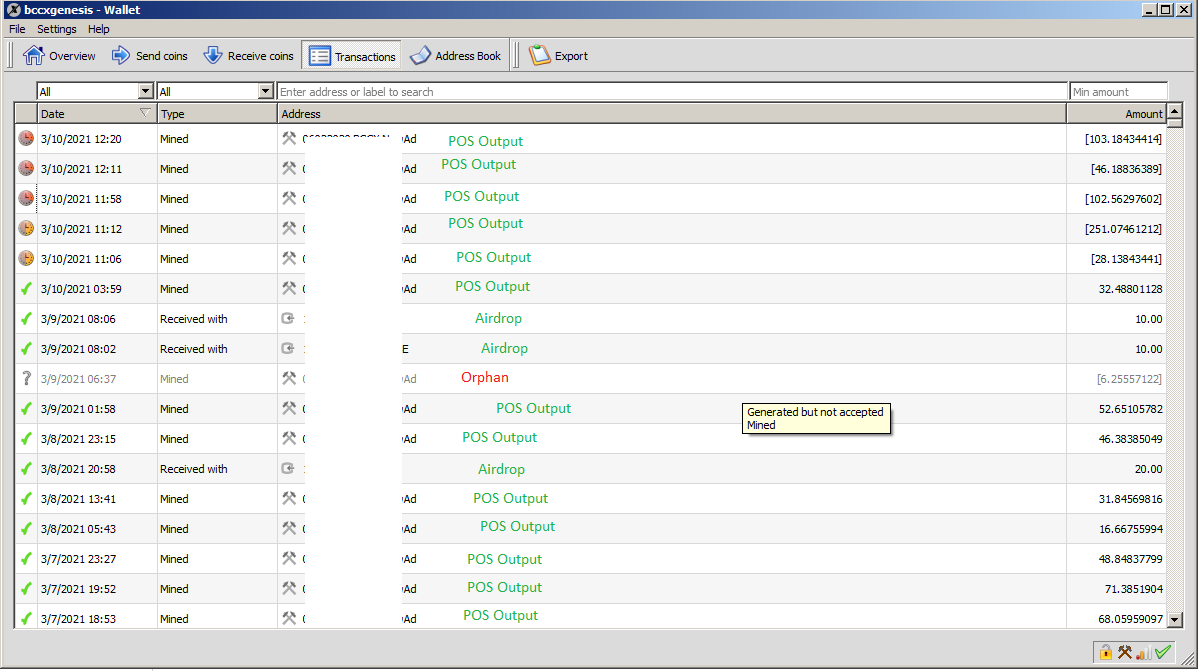This screenshot has width=1198, height=671.
Task: Click the received arrow icon in 3/8/2021 20:58 row
Action: coord(288,468)
